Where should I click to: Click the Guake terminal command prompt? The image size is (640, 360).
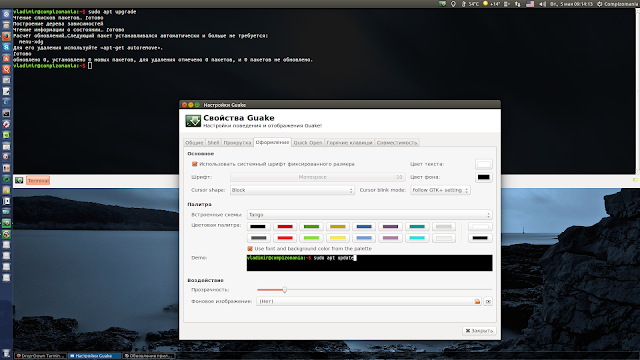(x=52, y=66)
